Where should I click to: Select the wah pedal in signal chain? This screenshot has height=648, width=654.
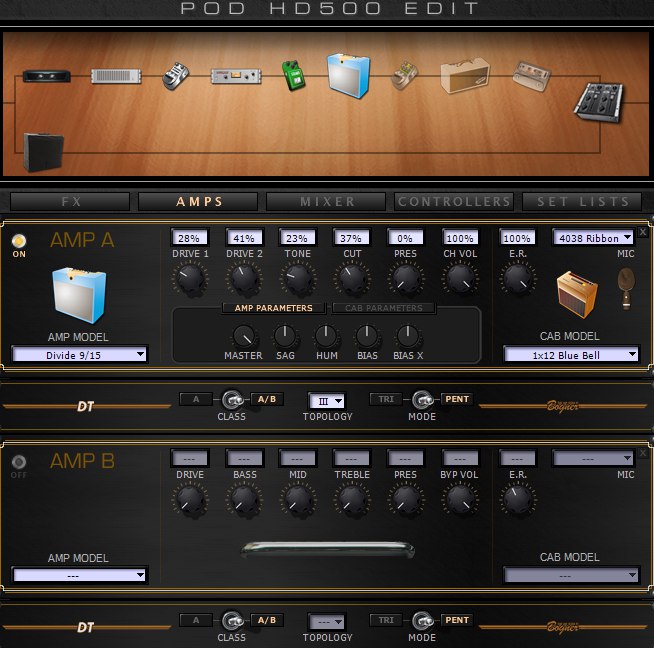tap(175, 76)
